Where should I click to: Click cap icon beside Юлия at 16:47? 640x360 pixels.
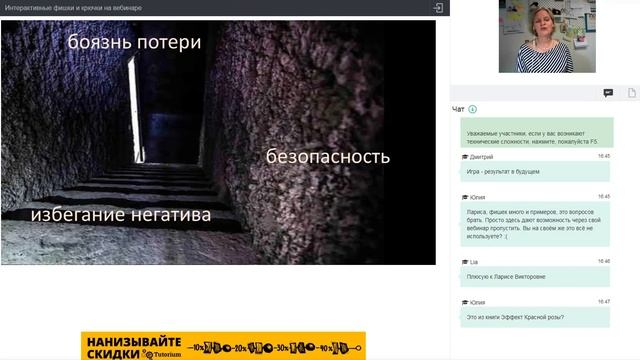point(465,302)
